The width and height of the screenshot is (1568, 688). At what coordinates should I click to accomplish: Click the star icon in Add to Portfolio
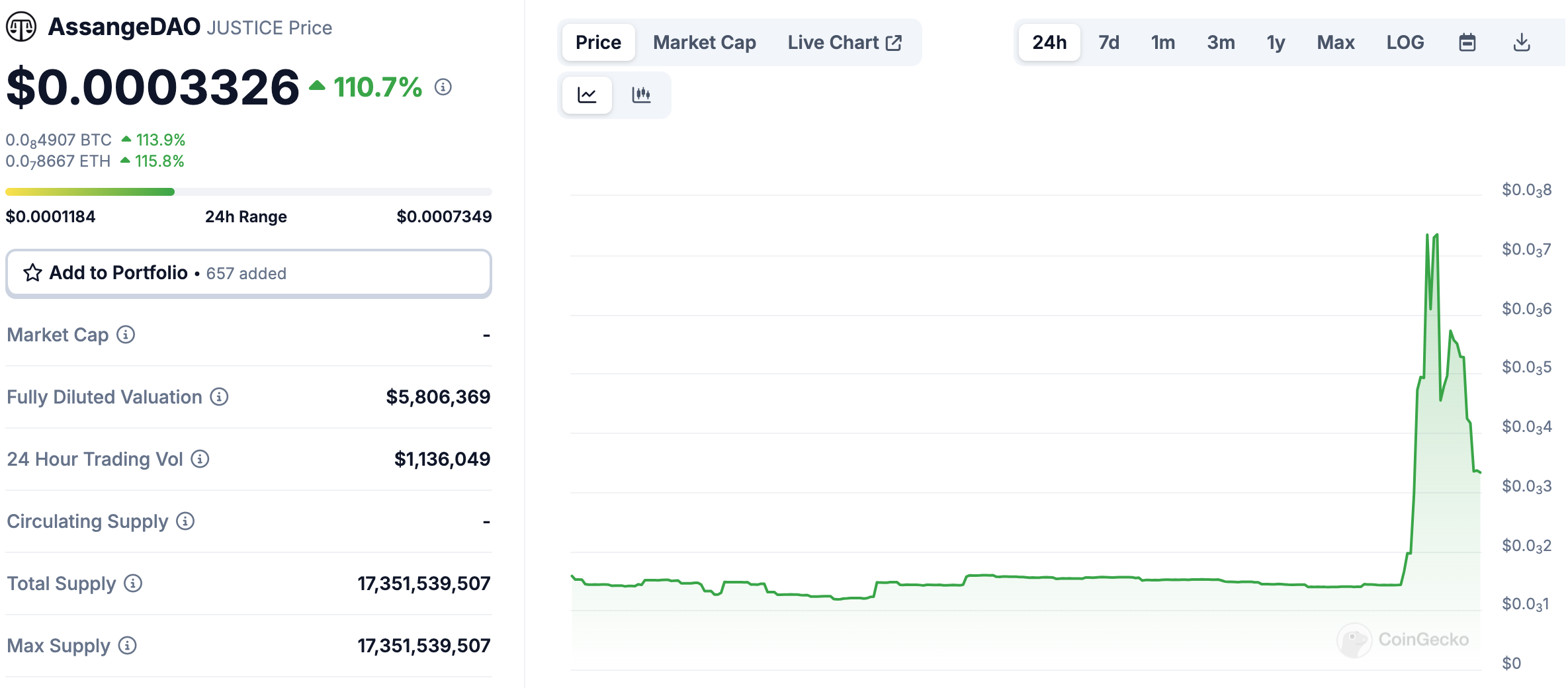pos(33,273)
